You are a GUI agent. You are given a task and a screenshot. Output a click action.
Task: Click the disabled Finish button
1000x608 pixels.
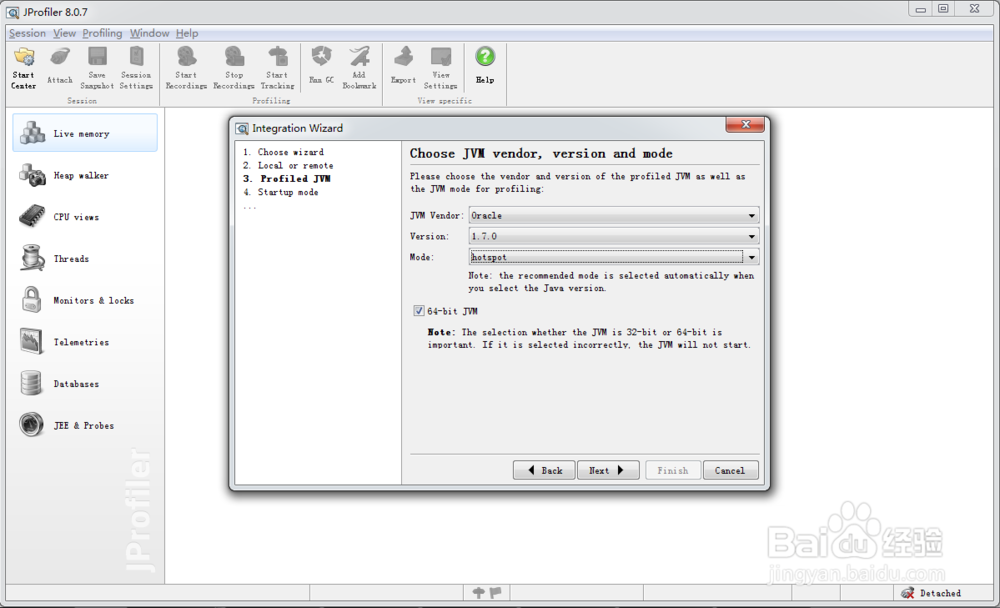pos(673,470)
